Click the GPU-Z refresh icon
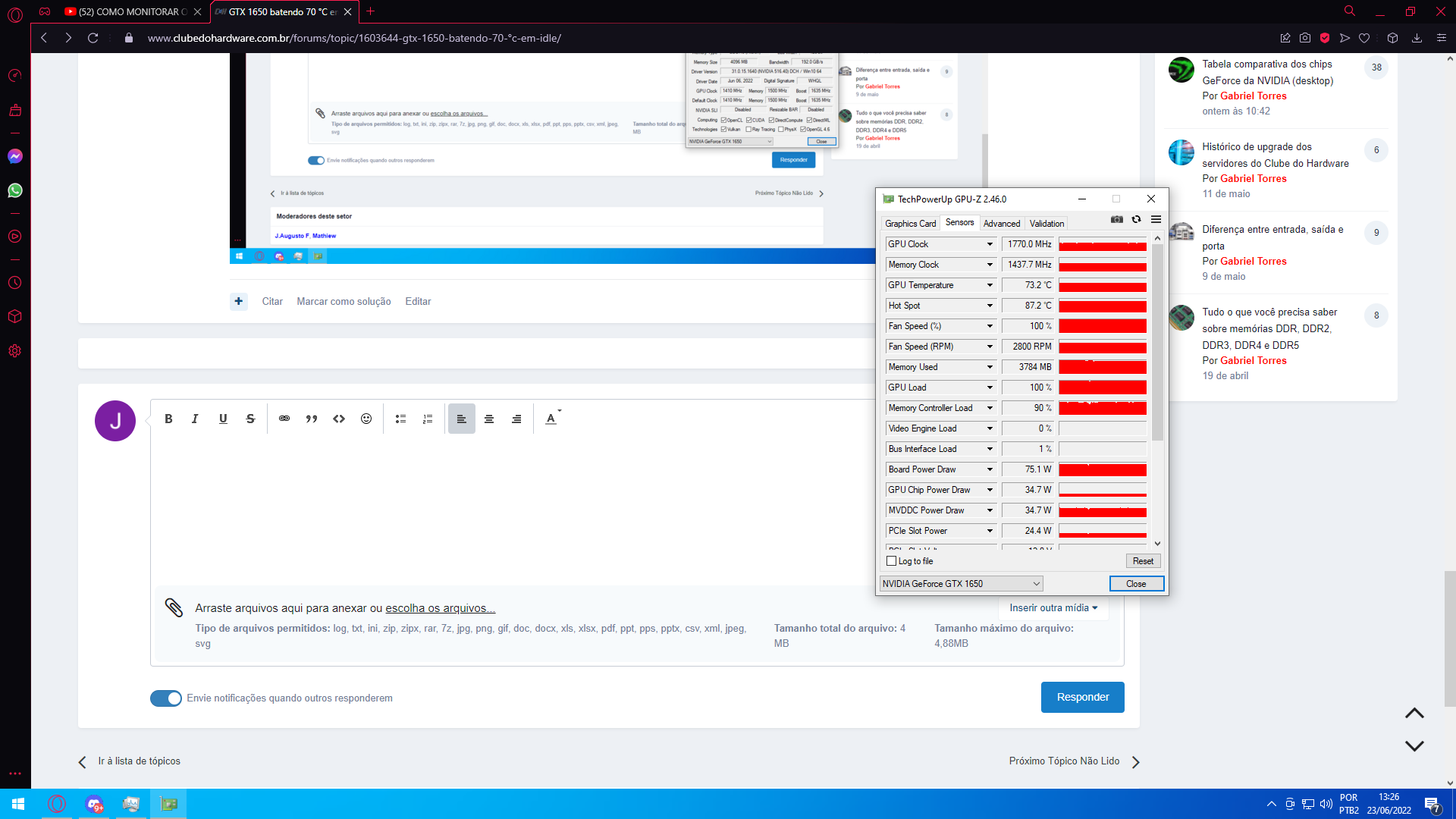Image resolution: width=1456 pixels, height=819 pixels. pos(1136,219)
